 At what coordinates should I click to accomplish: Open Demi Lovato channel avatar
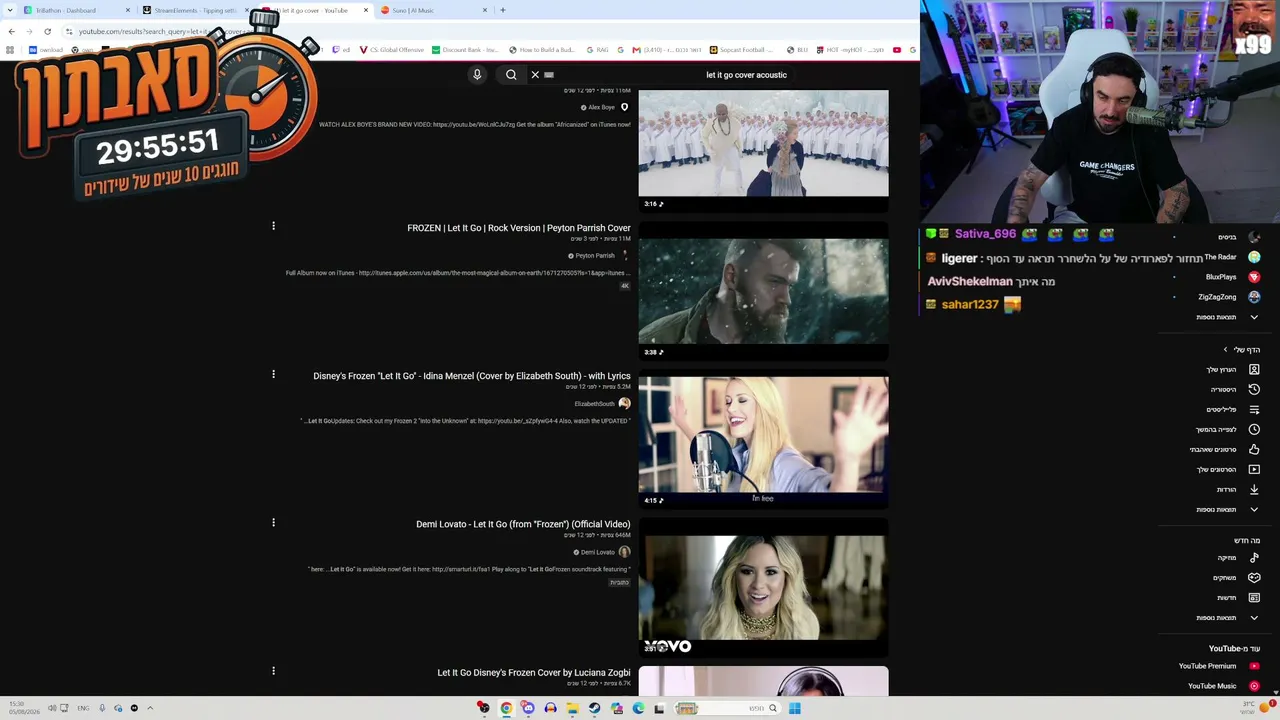coord(624,552)
